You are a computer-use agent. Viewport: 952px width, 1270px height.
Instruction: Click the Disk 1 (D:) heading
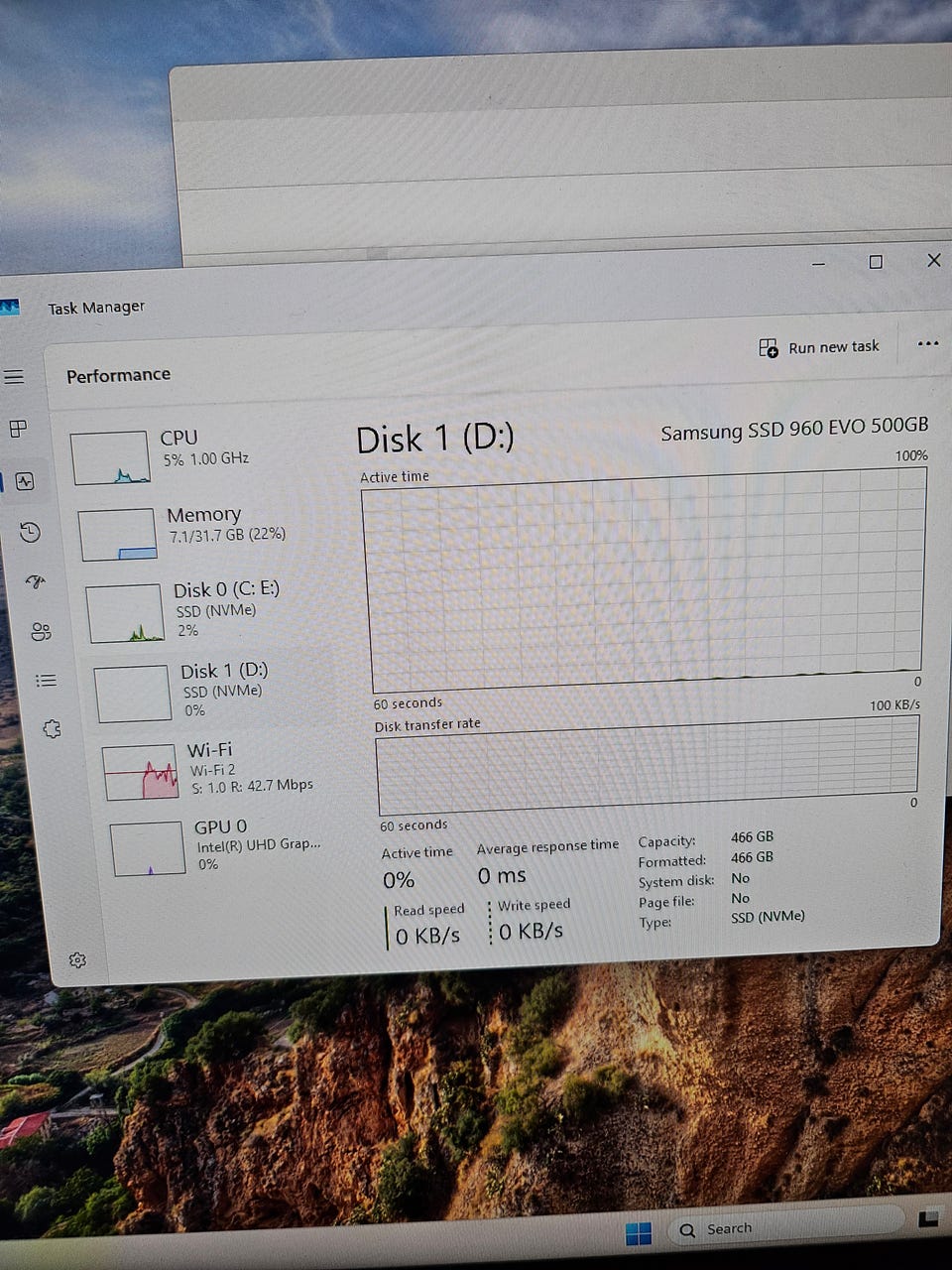click(435, 439)
